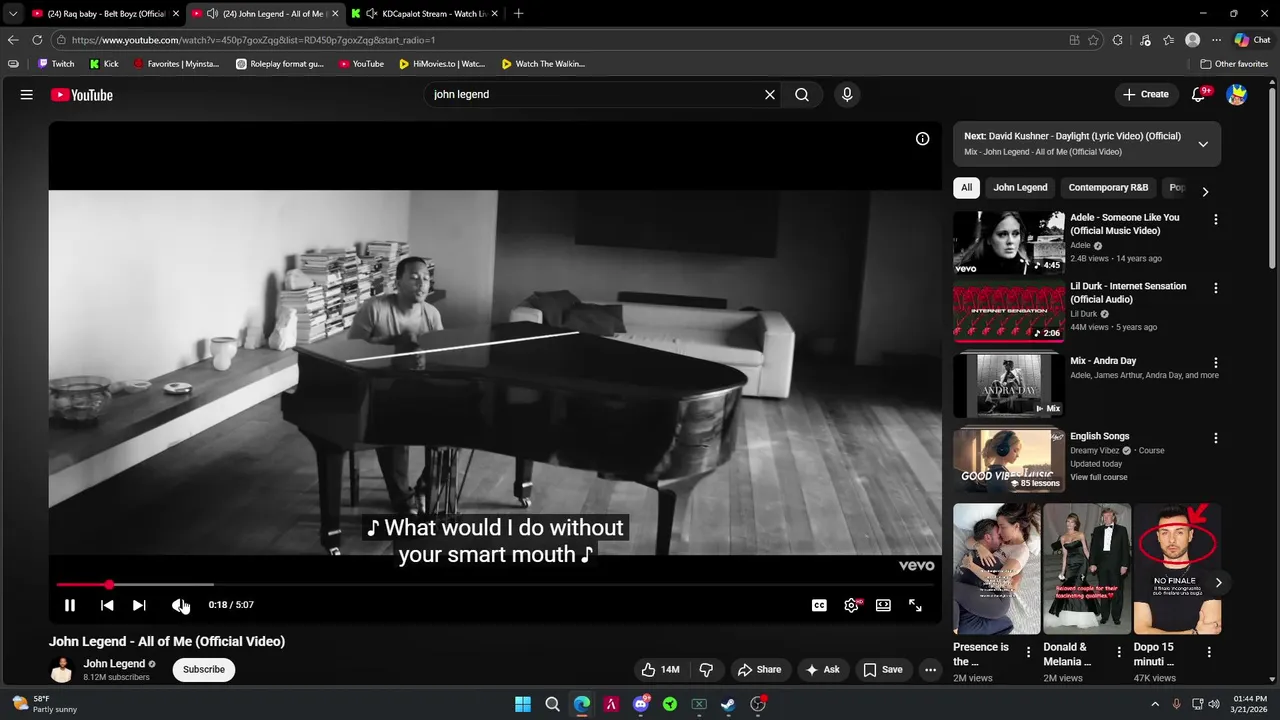The height and width of the screenshot is (720, 1280).
Task: Open the Twitch bookmark
Action: pos(56,64)
